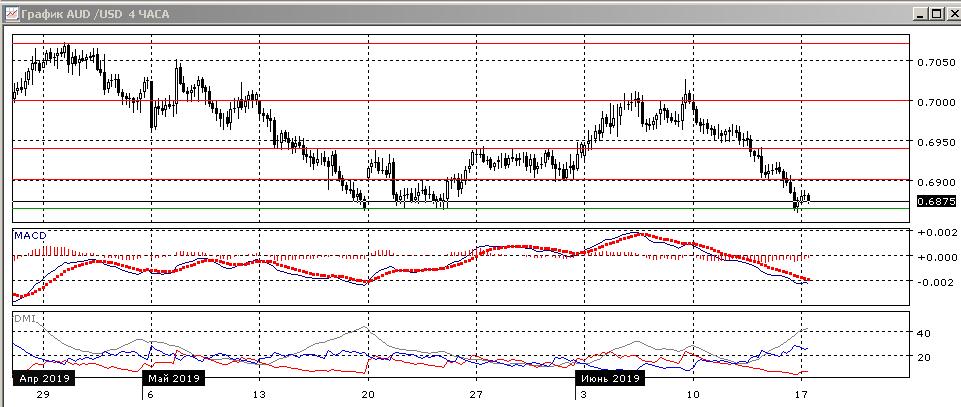Click the date label 29 on time axis

[x=44, y=394]
